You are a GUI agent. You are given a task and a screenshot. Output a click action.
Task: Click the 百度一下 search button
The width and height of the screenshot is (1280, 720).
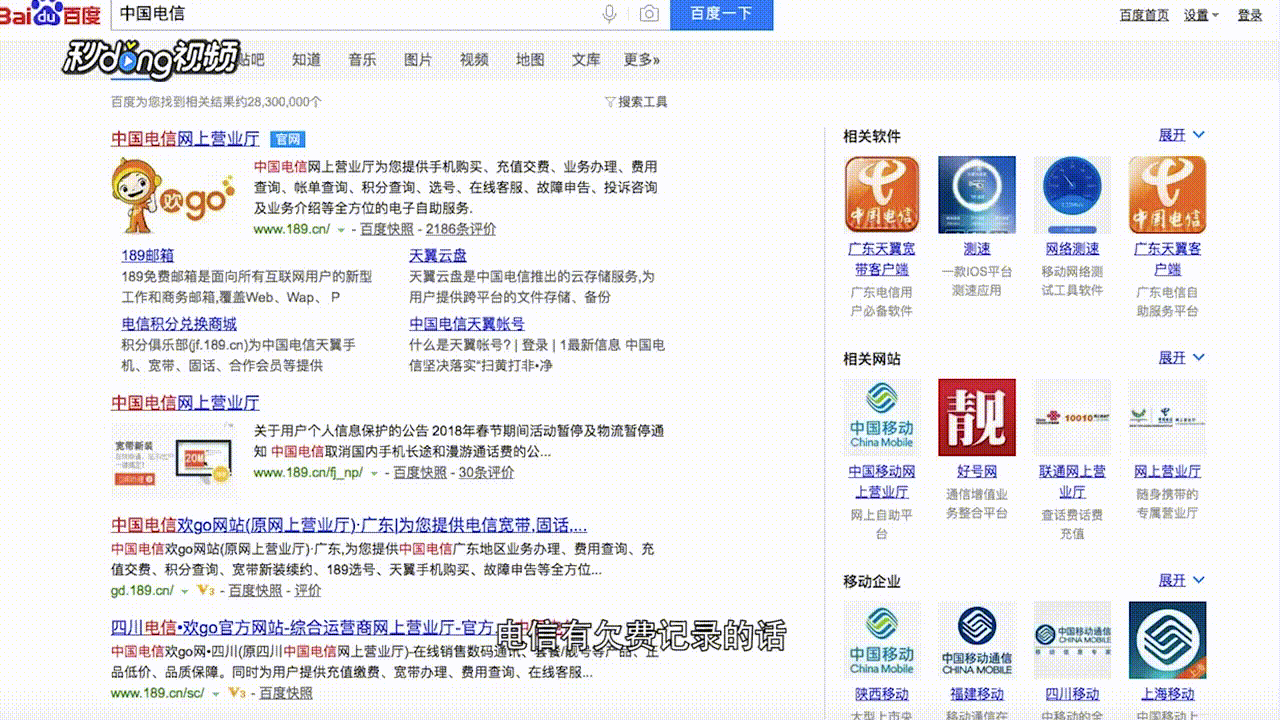(x=721, y=14)
